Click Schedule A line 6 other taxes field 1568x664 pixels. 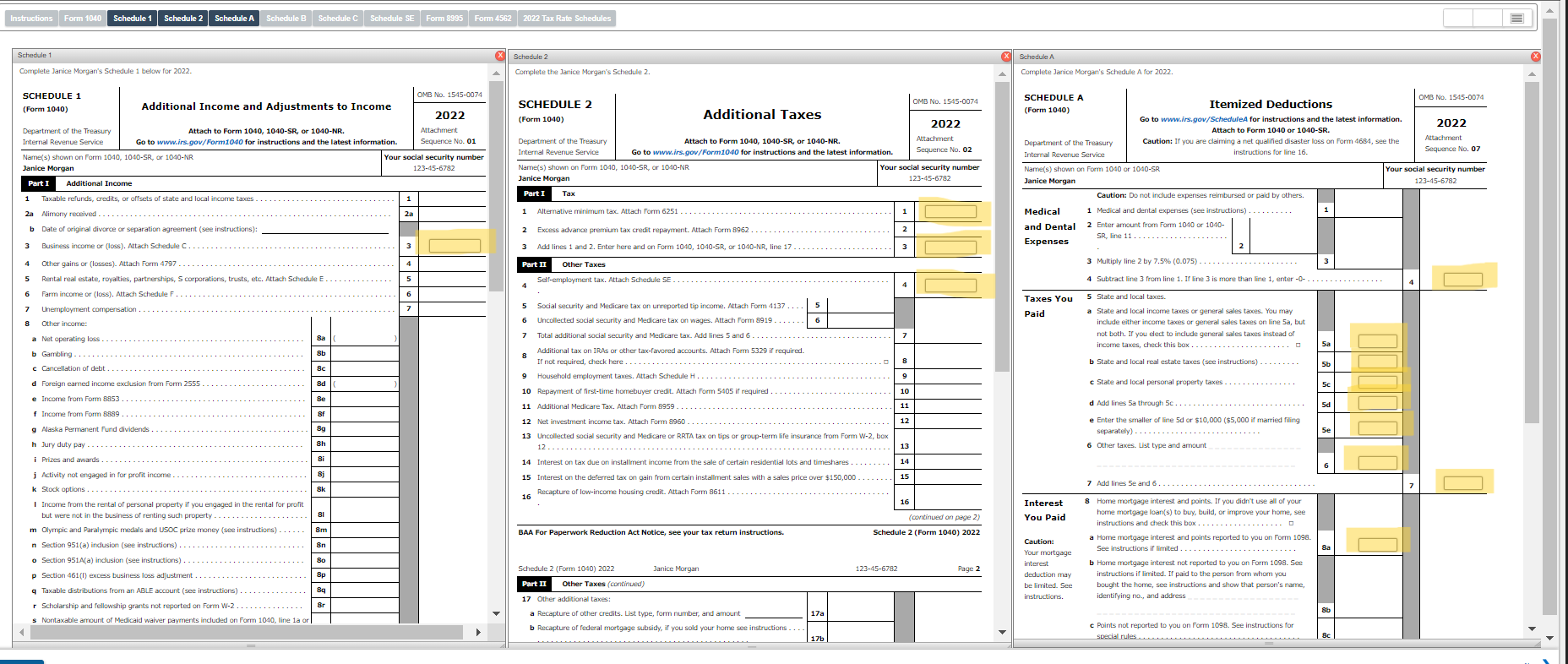point(1378,463)
